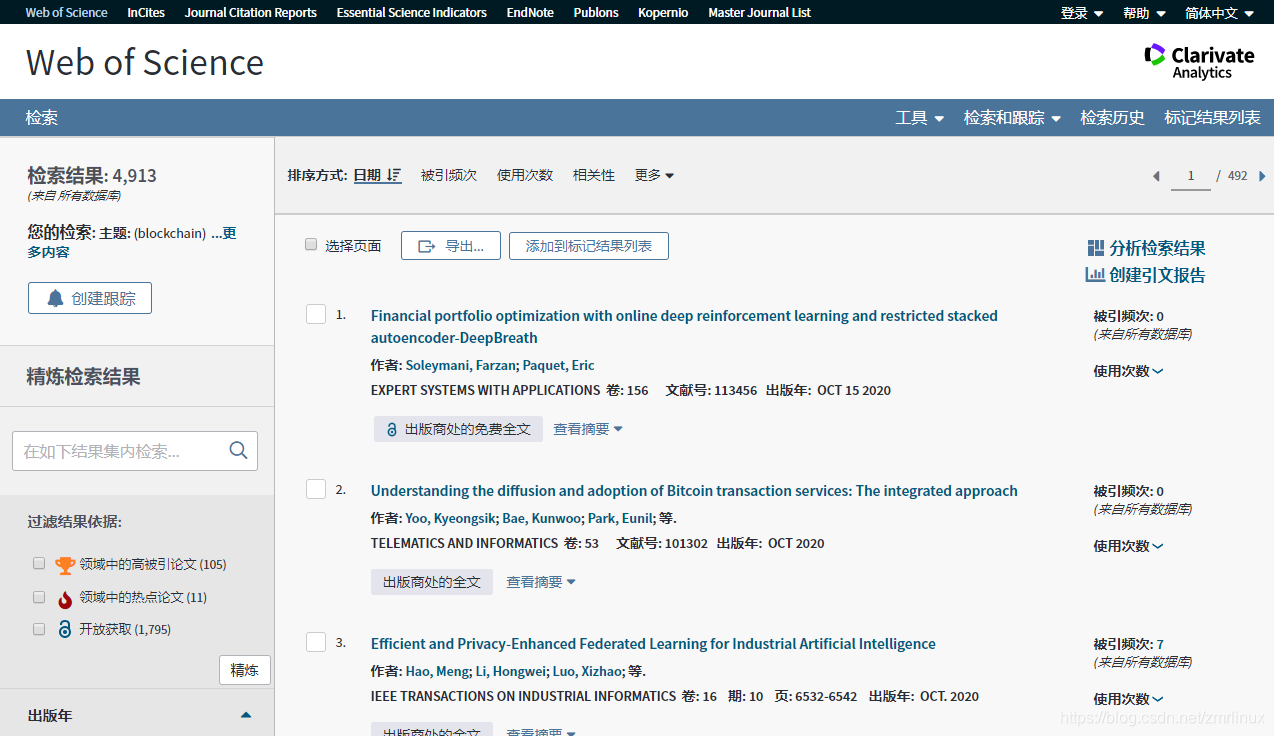Click 添加到标记结果列表 button
The image size is (1274, 736).
coord(589,246)
